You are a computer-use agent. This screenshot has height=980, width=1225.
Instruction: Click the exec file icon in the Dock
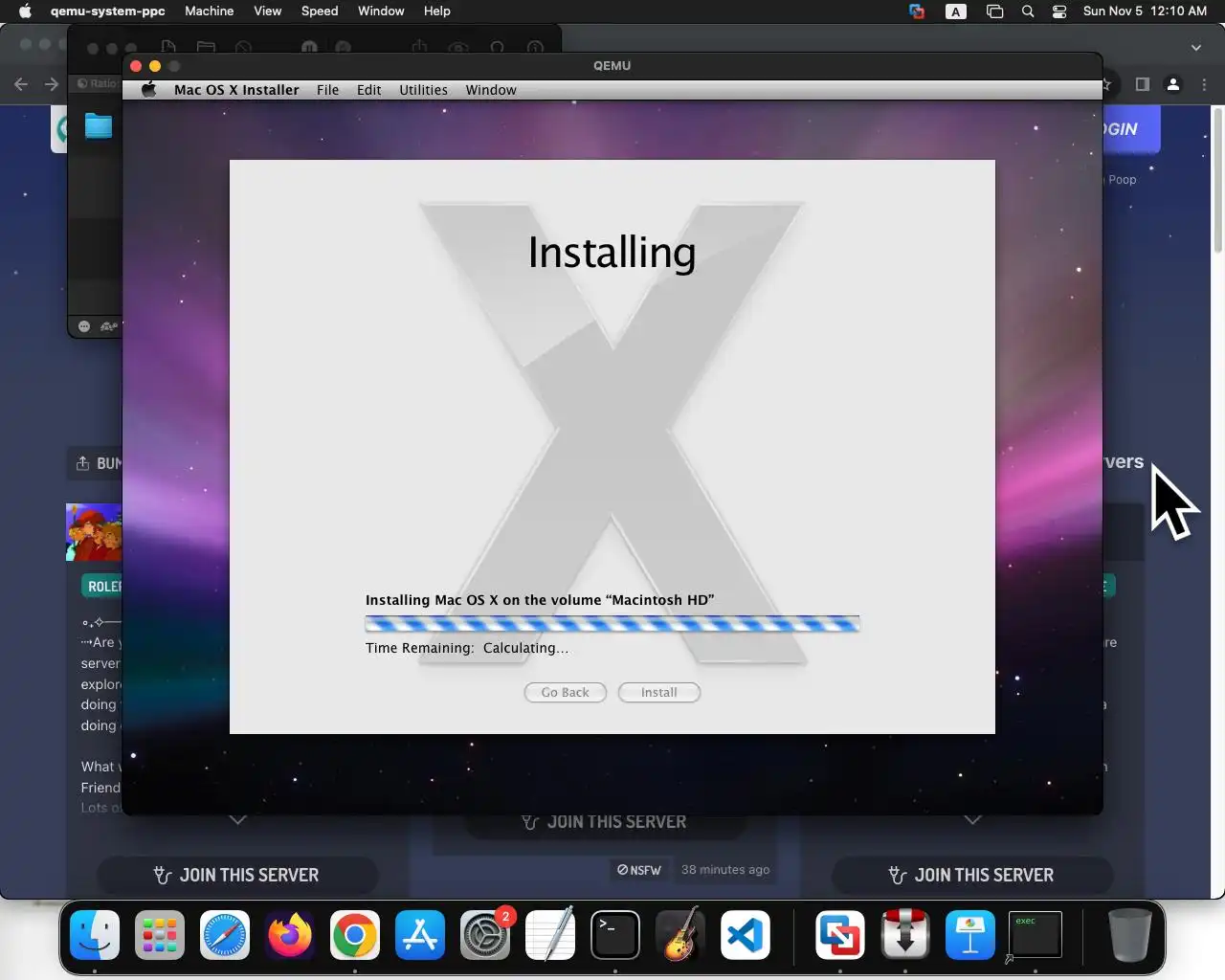(x=1036, y=934)
